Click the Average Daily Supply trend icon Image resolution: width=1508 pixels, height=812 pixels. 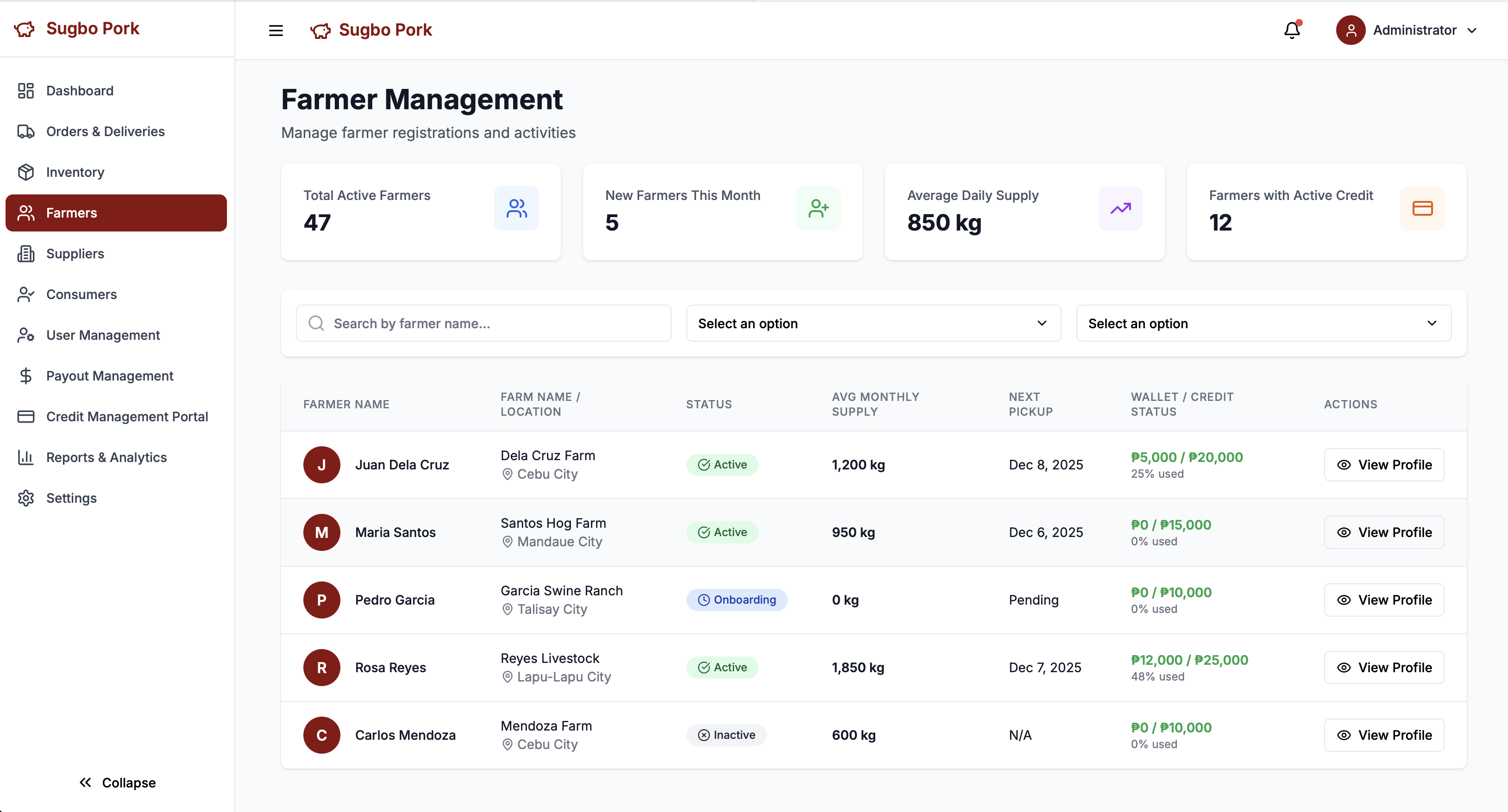tap(1120, 208)
